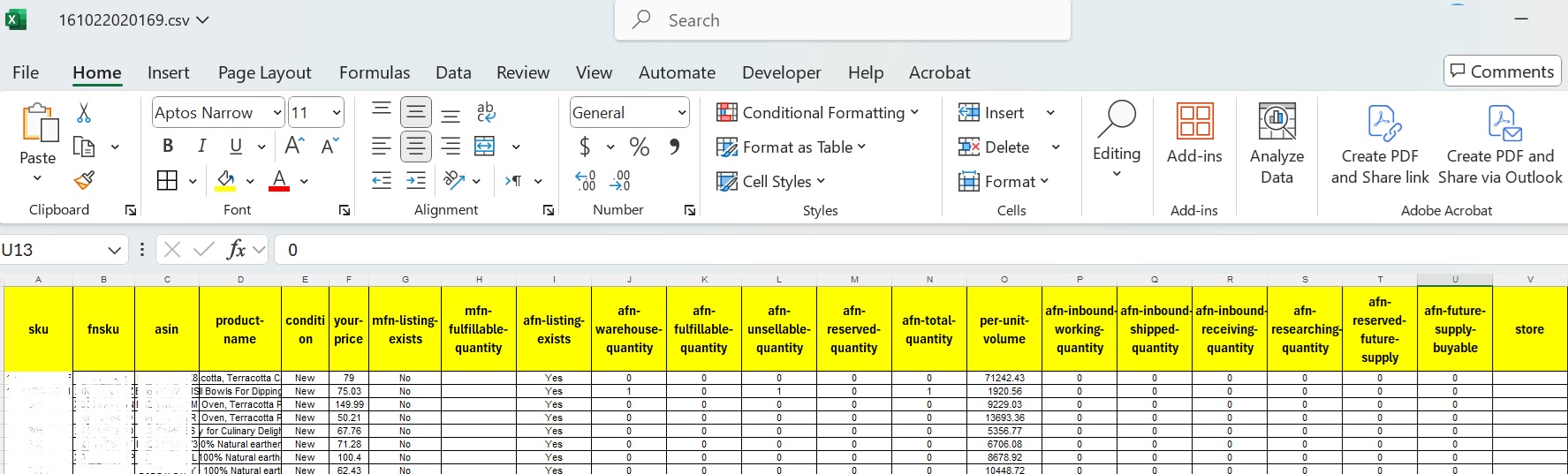Viewport: 1568px width, 474px height.
Task: Switch to the Data tab
Action: [453, 72]
